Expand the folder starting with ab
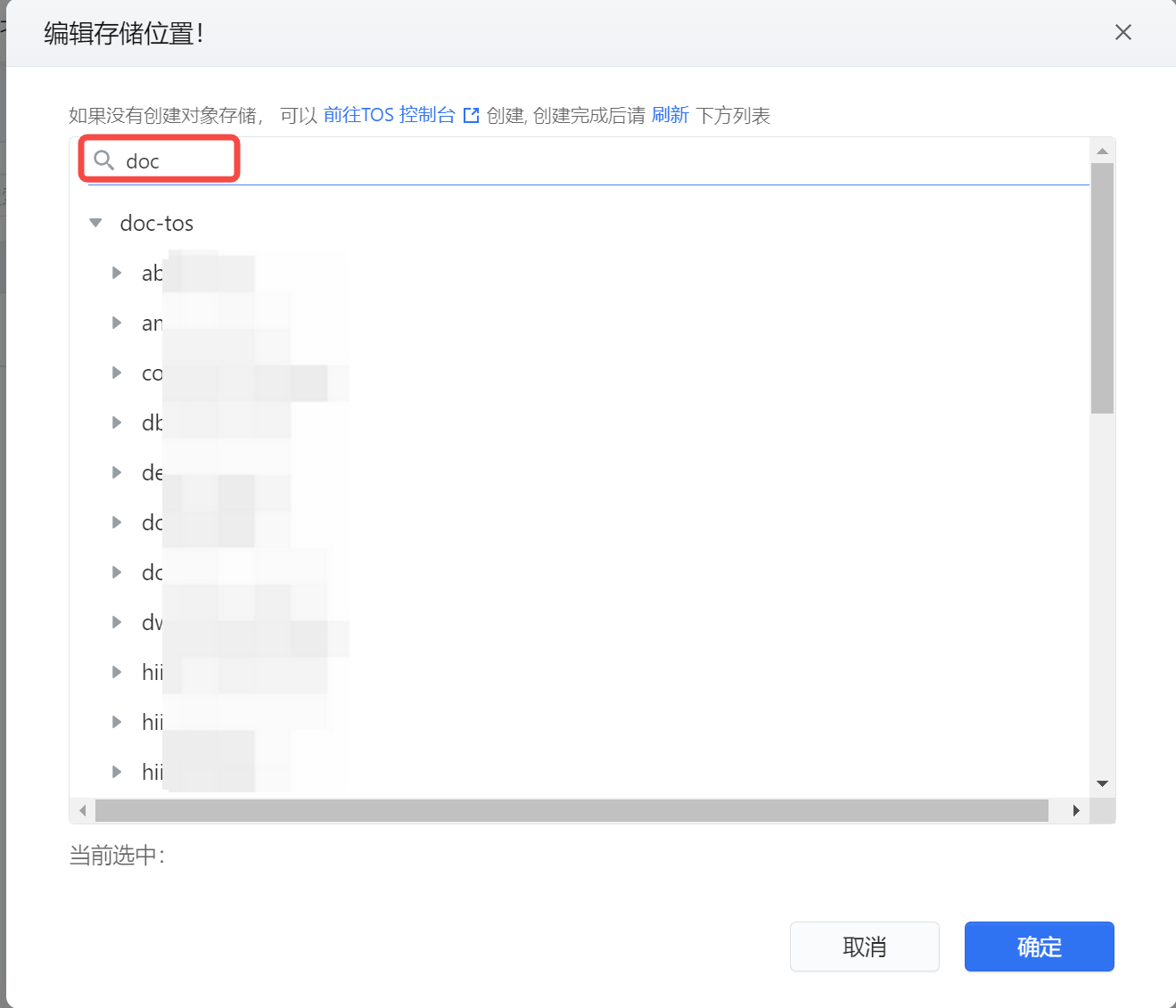This screenshot has width=1176, height=1008. (117, 273)
